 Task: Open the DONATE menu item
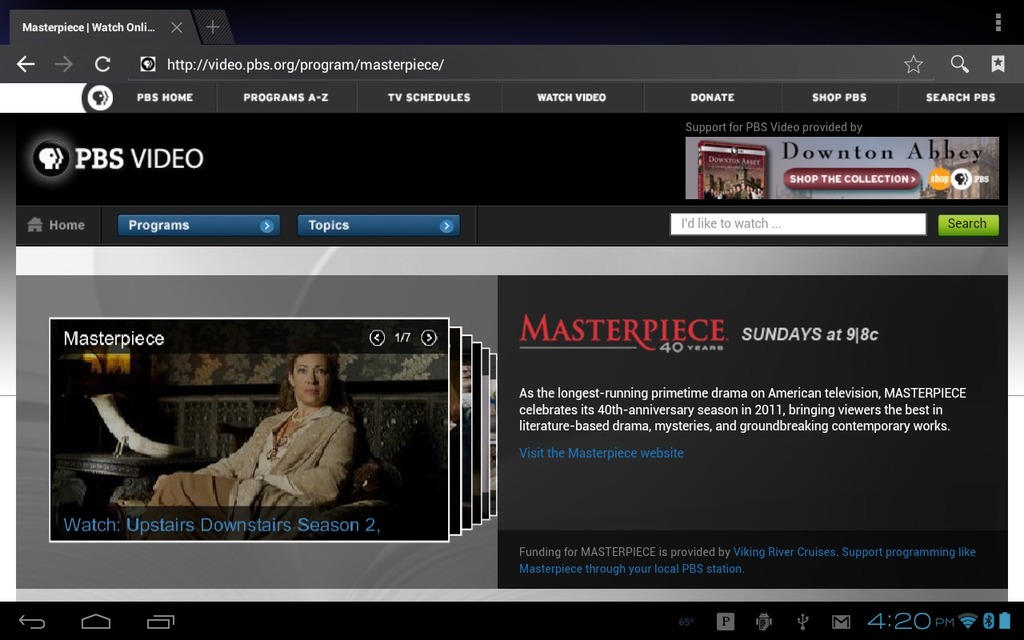pos(712,97)
